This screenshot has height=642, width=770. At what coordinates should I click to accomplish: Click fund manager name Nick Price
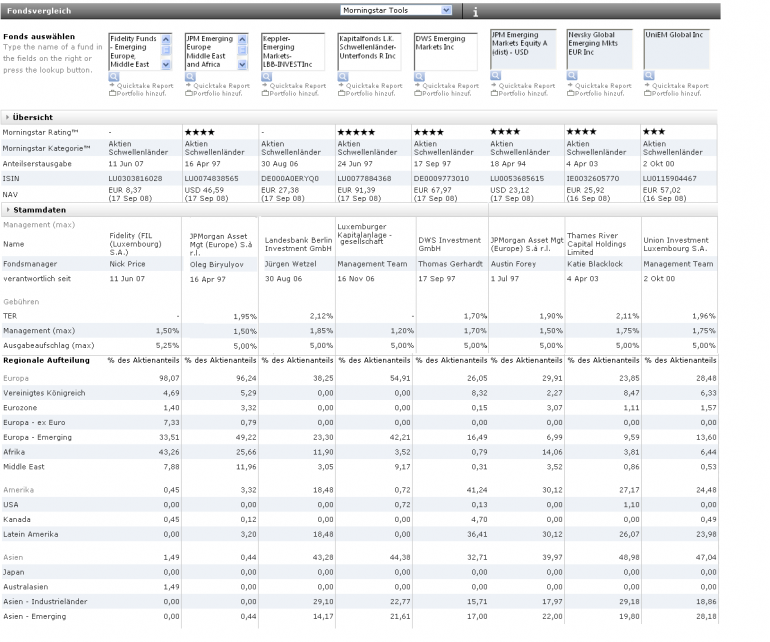127,264
